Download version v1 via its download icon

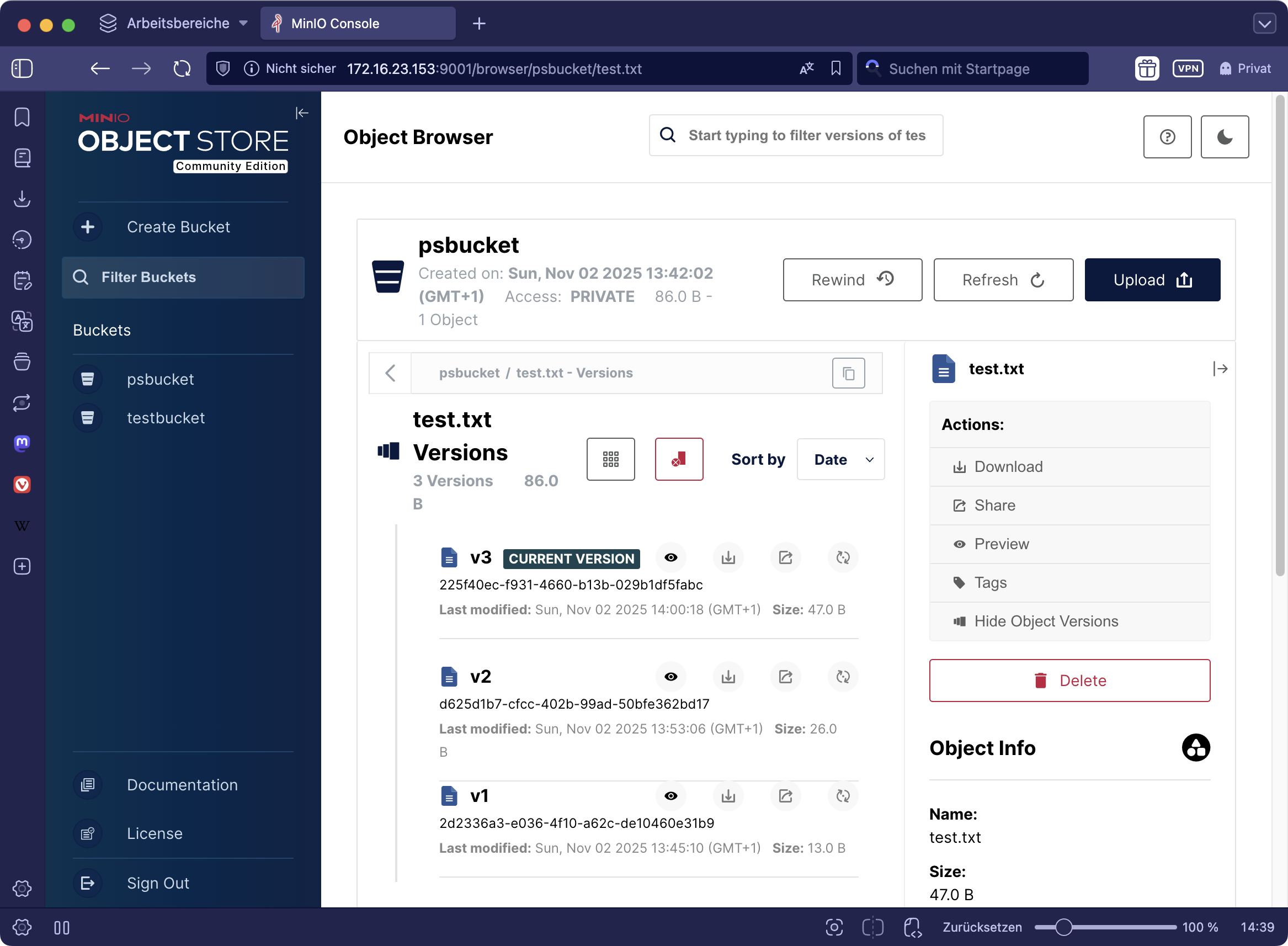point(728,796)
